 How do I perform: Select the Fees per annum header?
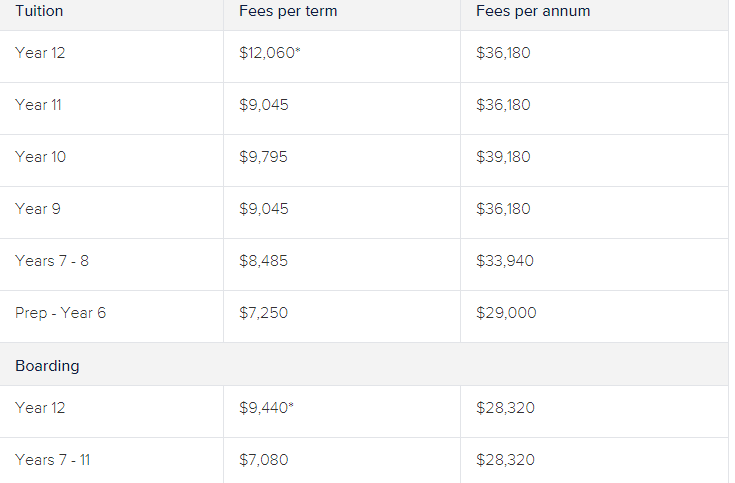(533, 11)
